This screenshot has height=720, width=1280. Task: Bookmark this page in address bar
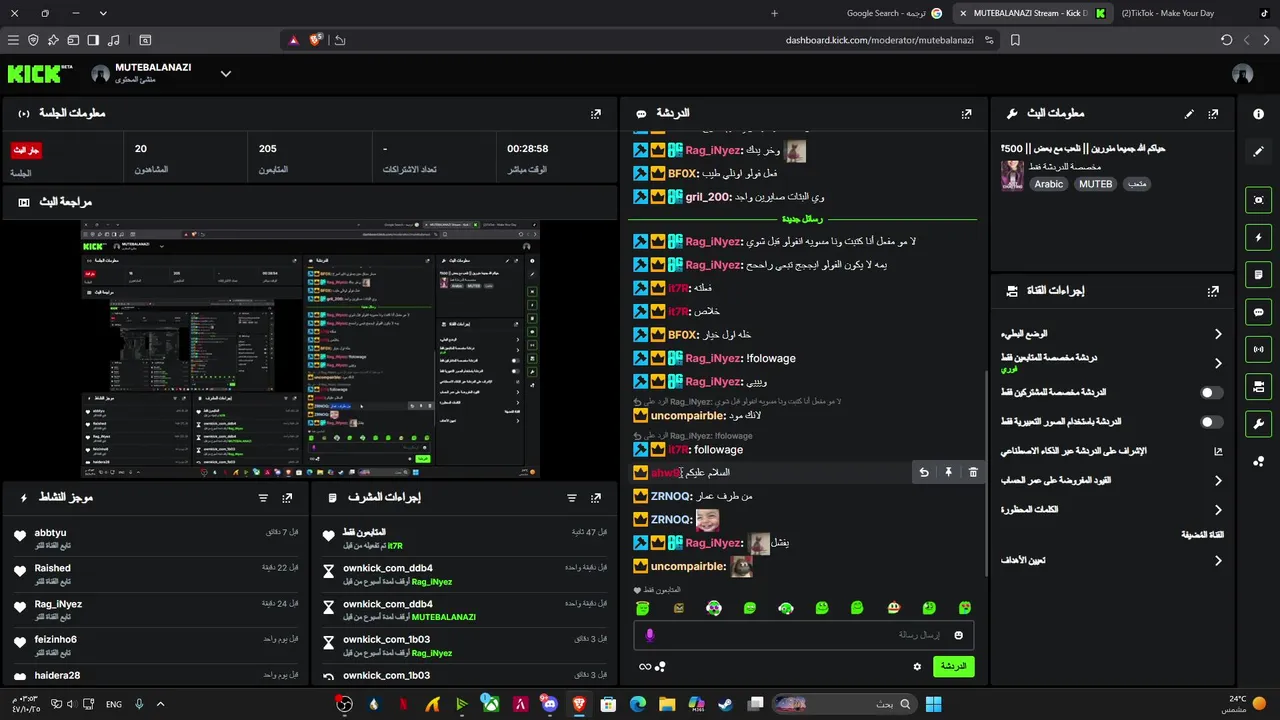click(x=1015, y=40)
